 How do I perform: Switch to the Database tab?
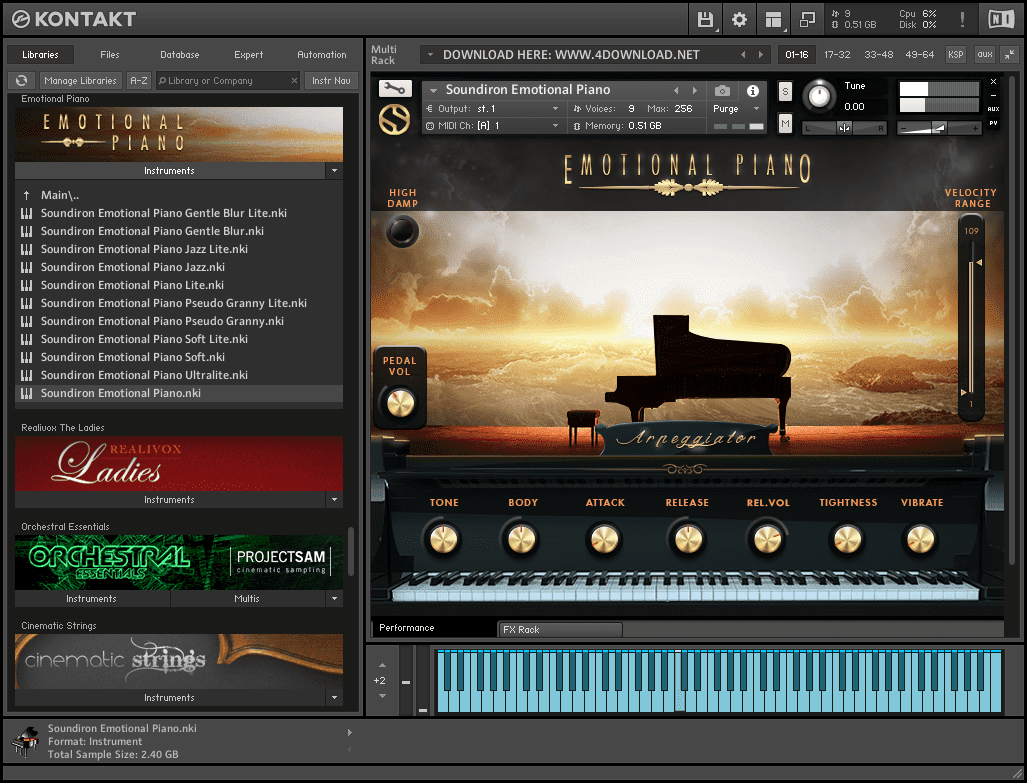(x=179, y=55)
